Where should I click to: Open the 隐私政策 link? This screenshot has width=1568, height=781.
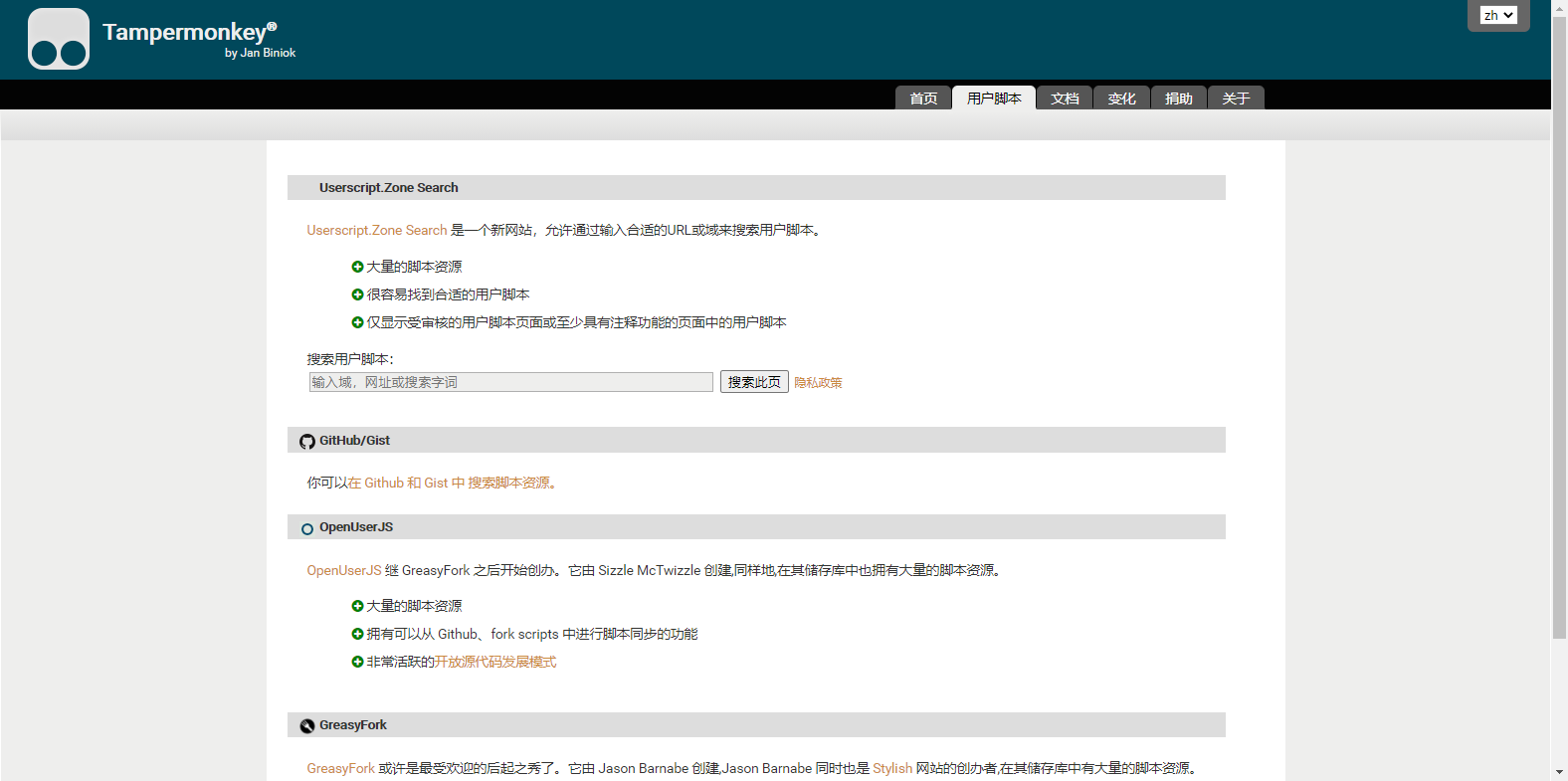(818, 383)
